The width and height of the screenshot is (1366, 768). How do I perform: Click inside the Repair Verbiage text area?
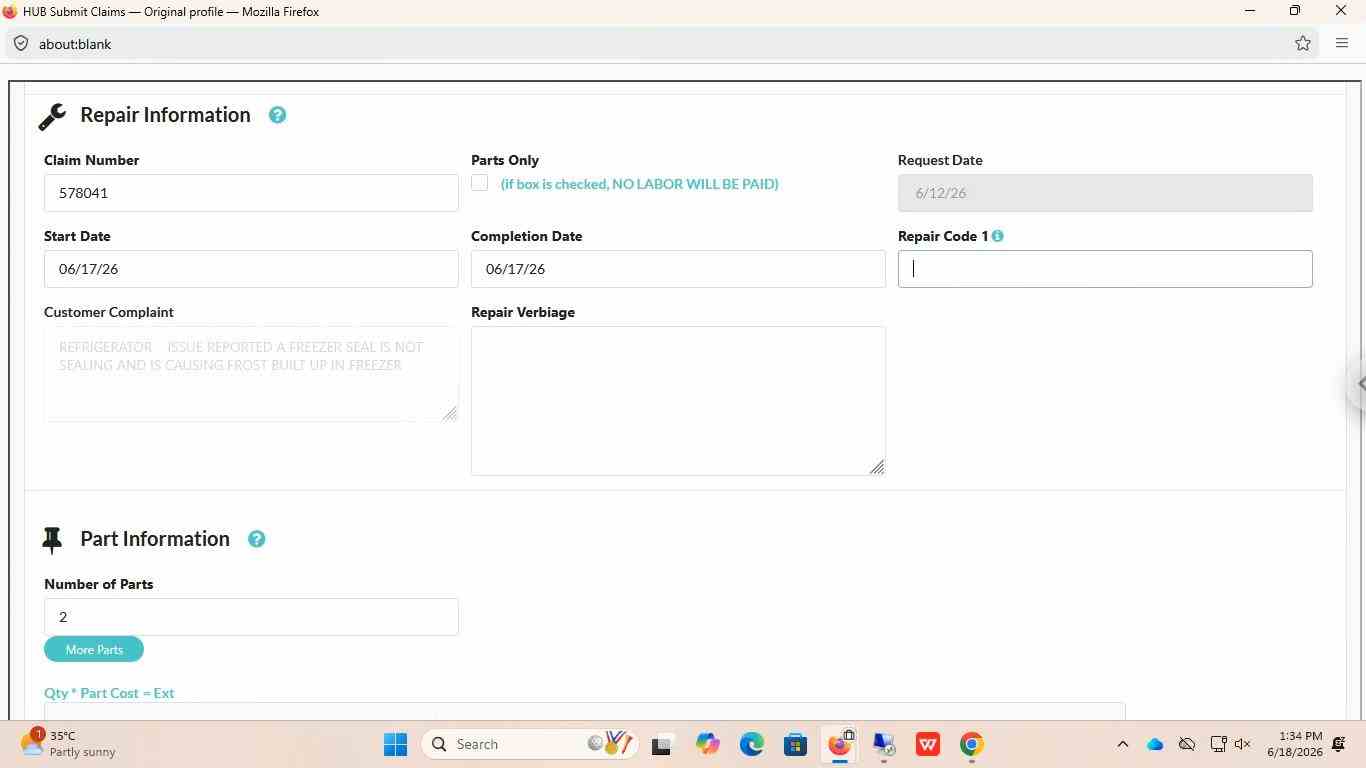(x=678, y=401)
